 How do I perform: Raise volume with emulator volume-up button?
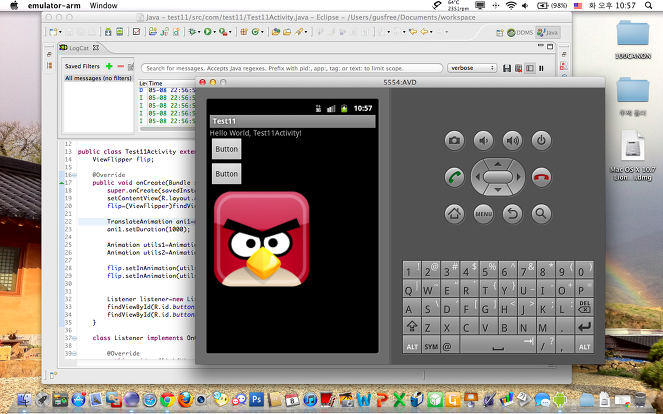tap(512, 140)
